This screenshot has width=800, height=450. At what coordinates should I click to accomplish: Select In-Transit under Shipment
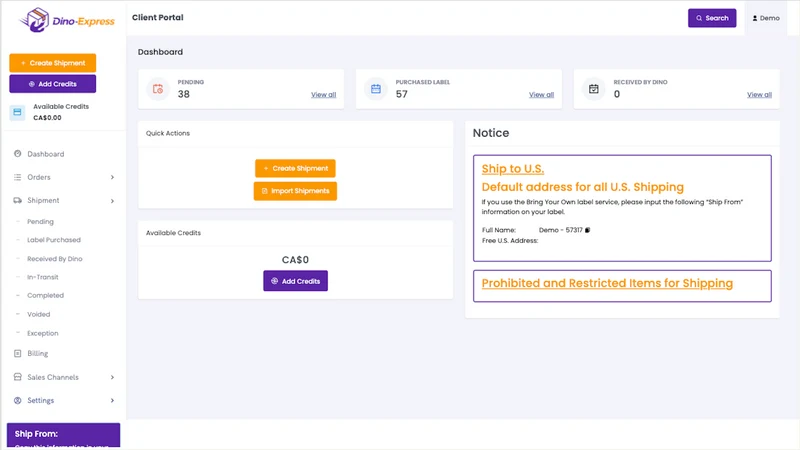(43, 277)
